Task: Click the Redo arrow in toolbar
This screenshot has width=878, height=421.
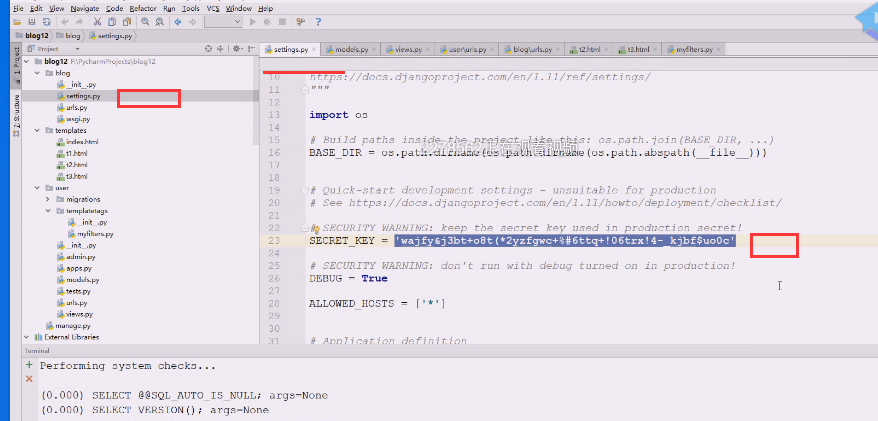Action: pyautogui.click(x=79, y=22)
